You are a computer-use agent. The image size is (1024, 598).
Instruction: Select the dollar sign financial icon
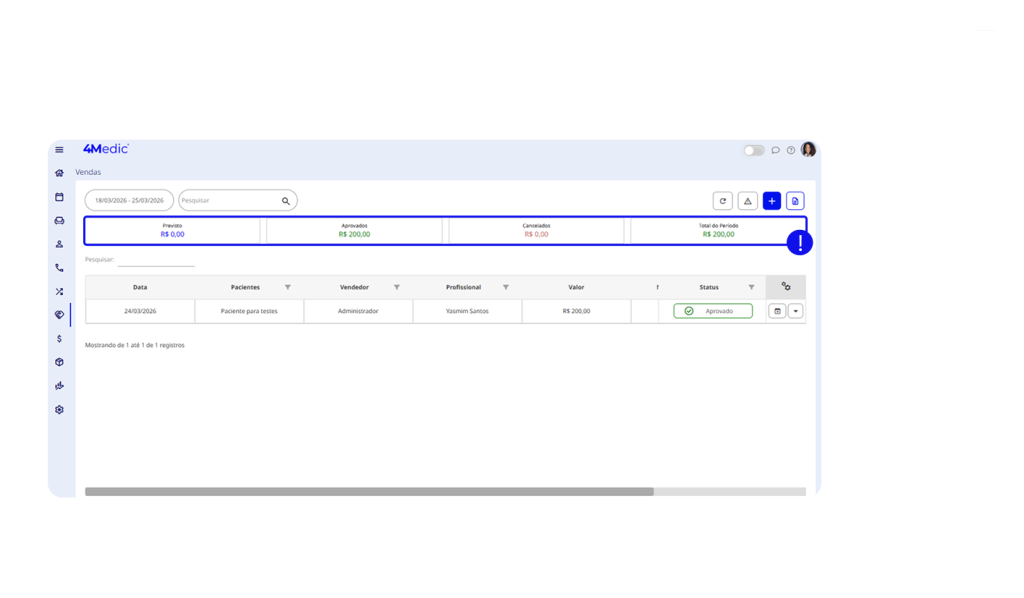[x=59, y=339]
